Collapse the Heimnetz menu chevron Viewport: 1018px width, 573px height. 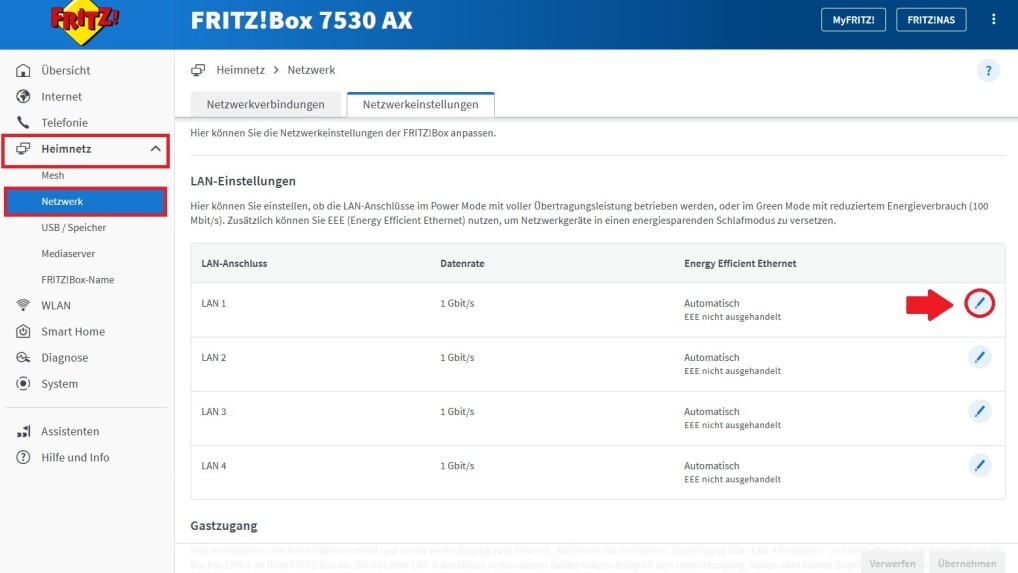[155, 149]
